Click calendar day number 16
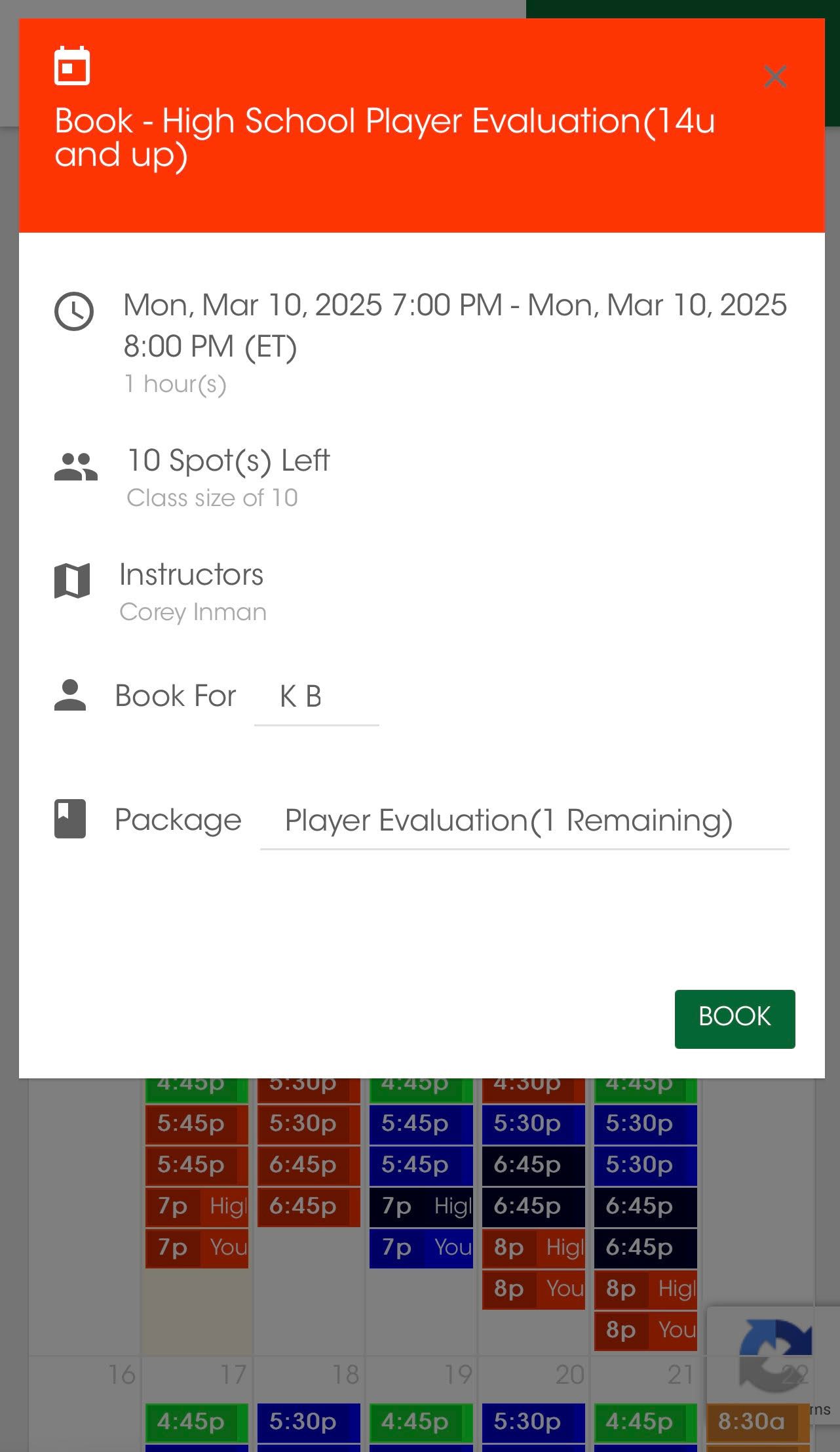 click(122, 1375)
